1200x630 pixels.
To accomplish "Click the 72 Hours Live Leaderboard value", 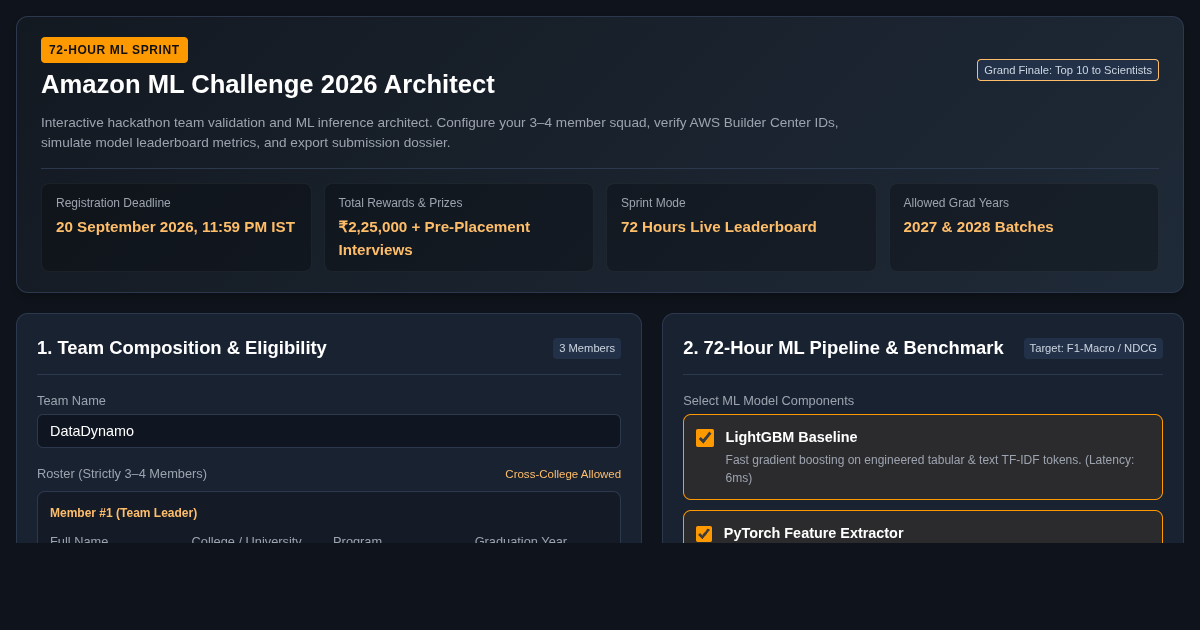I will tap(719, 227).
